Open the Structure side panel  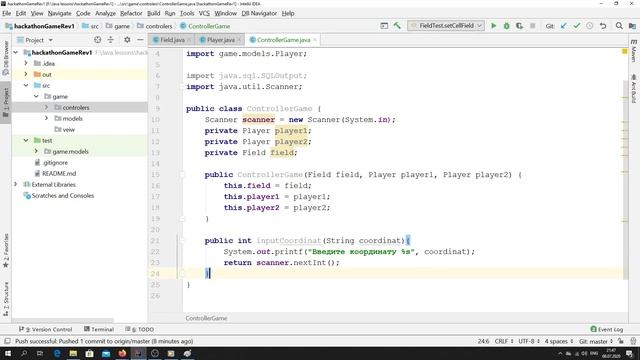pos(6,299)
